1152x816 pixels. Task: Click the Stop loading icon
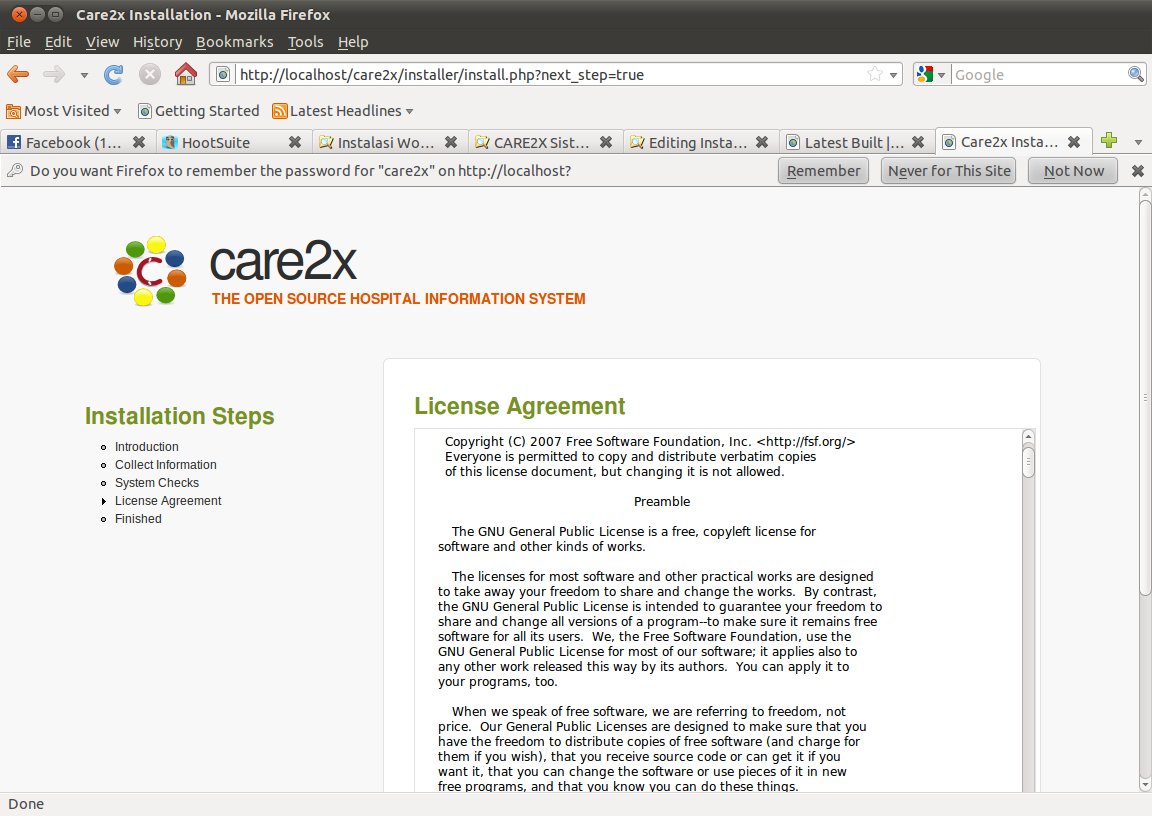149,74
